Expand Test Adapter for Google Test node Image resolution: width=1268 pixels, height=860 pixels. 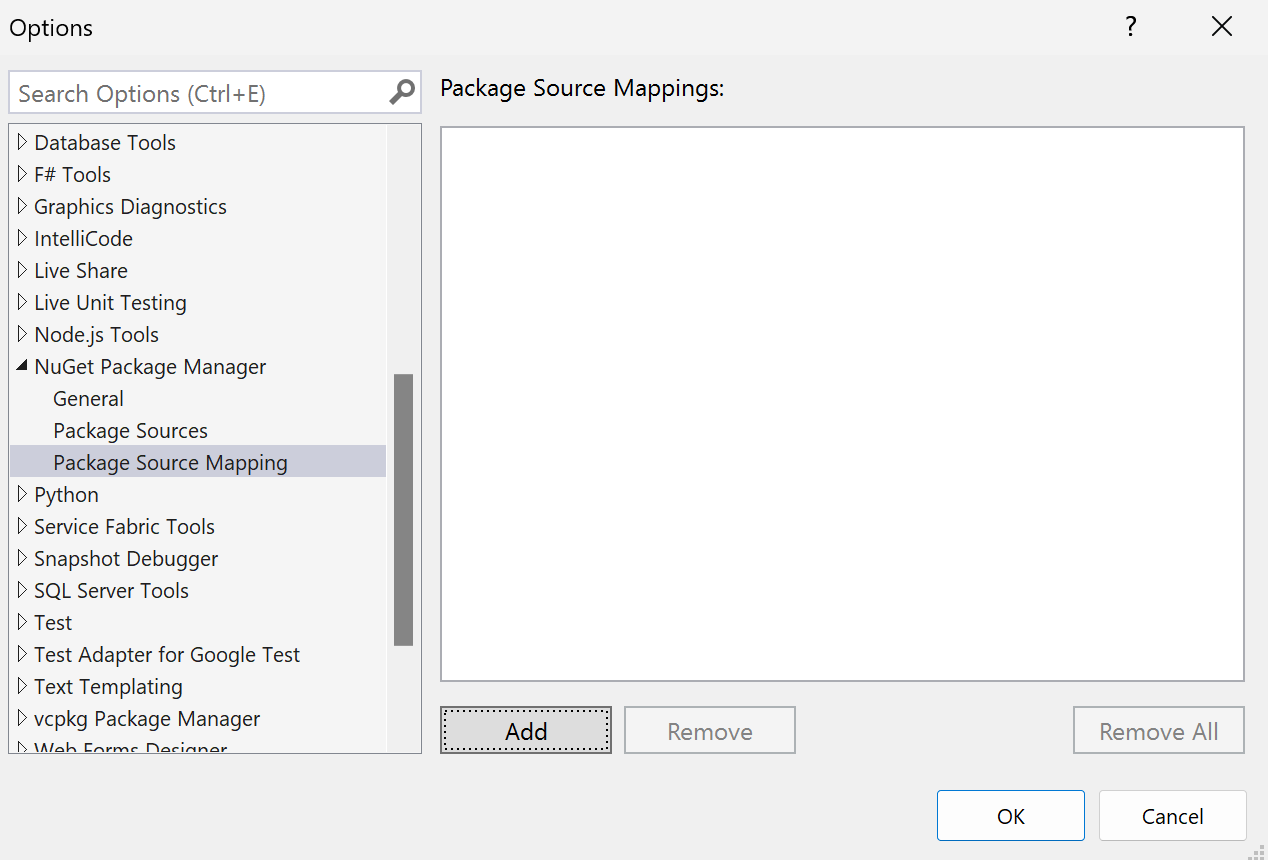click(23, 654)
